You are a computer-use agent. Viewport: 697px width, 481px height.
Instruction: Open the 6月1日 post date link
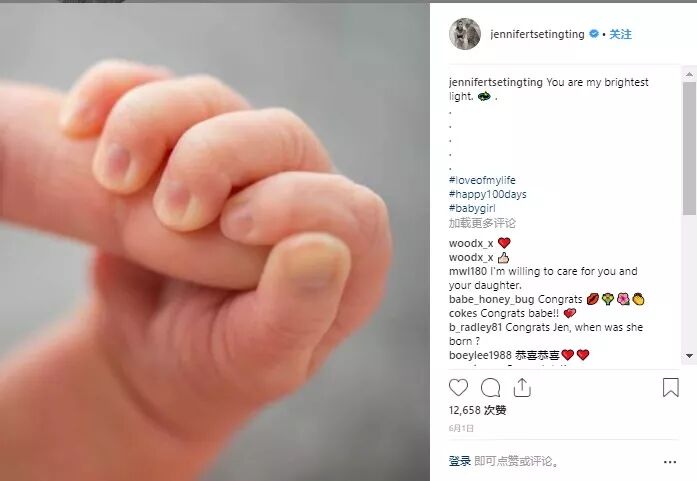click(461, 428)
